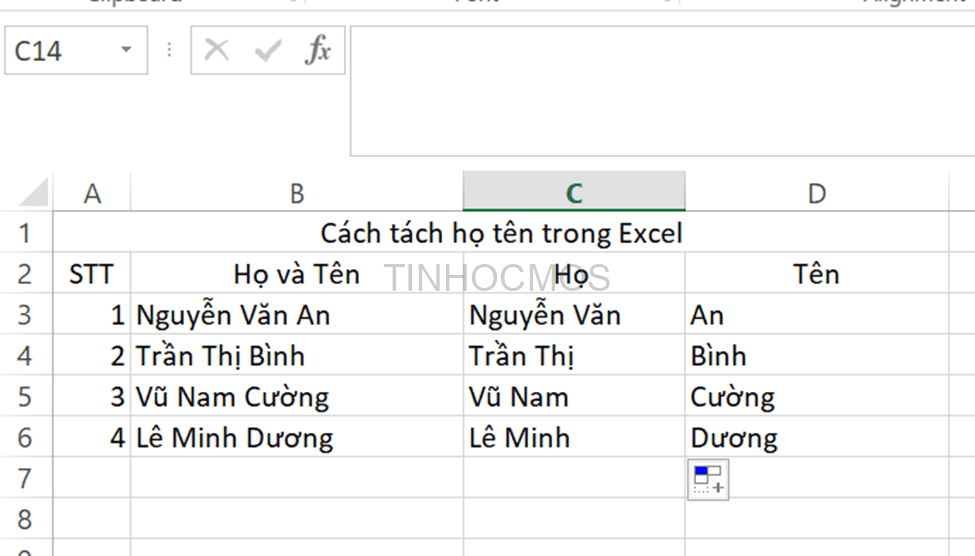Image resolution: width=975 pixels, height=556 pixels.
Task: Click the Cancel (X) formula bar icon
Action: coord(216,50)
